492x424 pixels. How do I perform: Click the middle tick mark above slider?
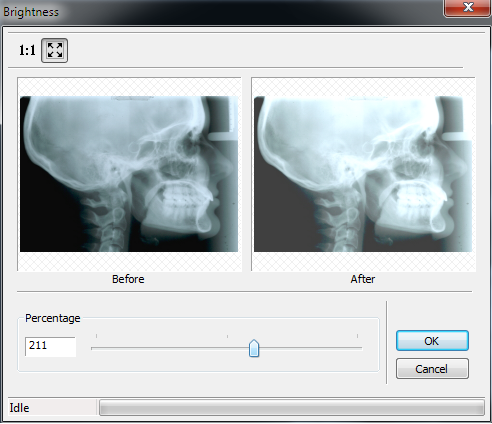(227, 336)
